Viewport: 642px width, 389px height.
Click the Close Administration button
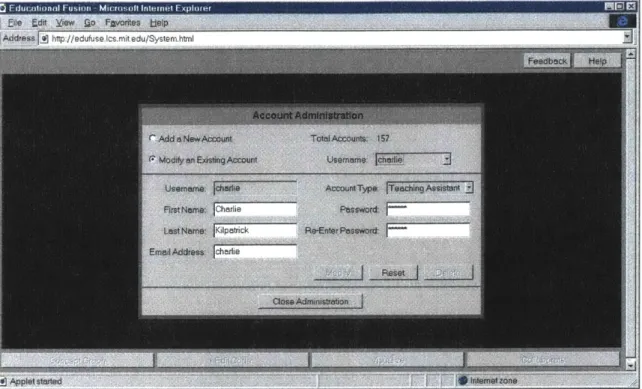[310, 301]
